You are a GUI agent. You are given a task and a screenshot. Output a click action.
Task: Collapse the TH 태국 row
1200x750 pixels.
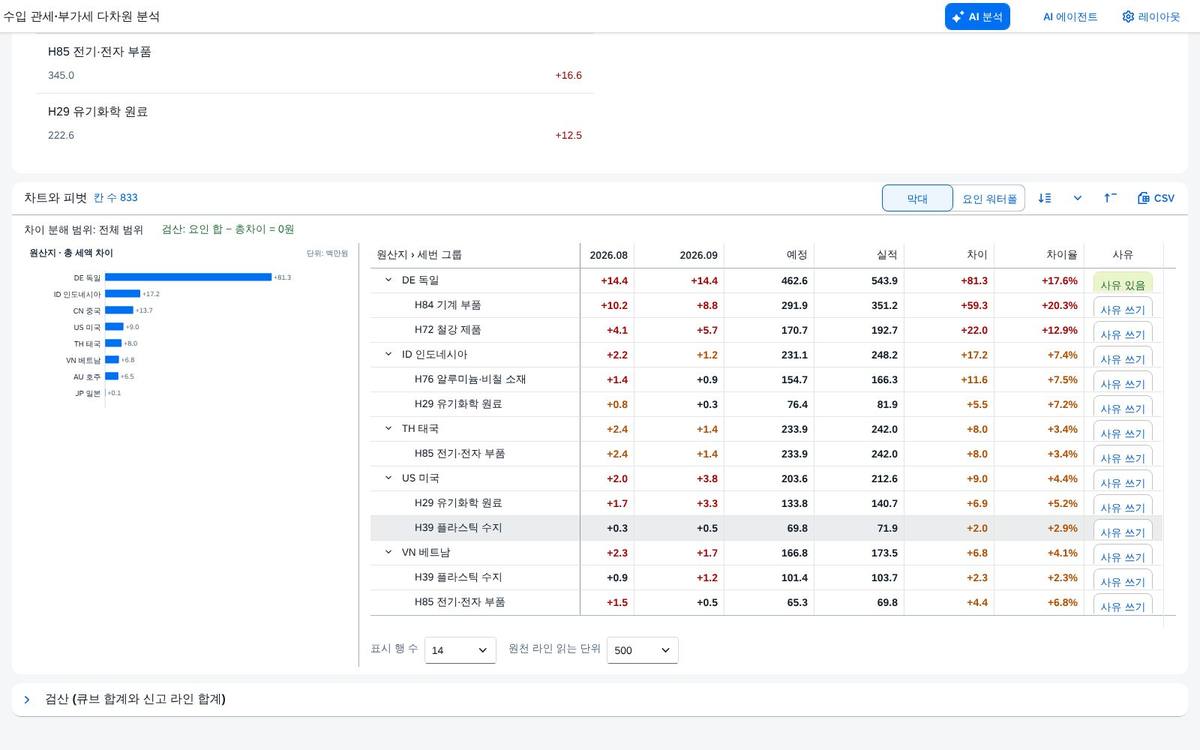[x=389, y=428]
